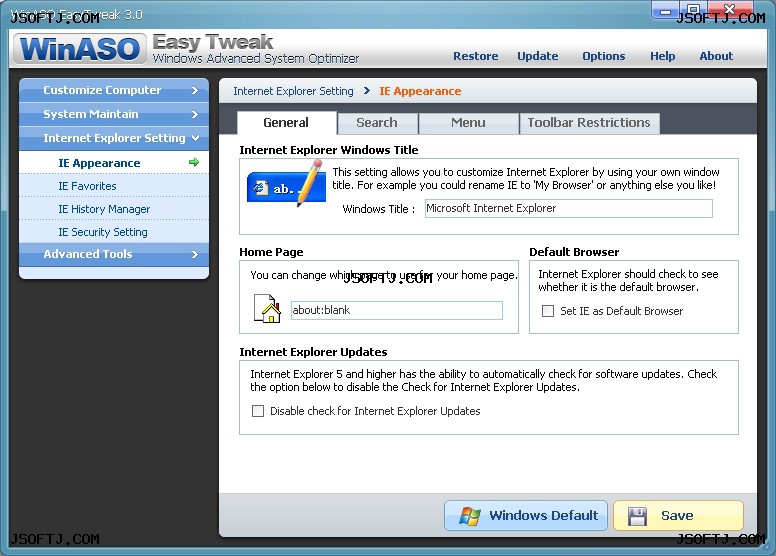
Task: Open the Advanced Tools section
Action: tap(114, 254)
